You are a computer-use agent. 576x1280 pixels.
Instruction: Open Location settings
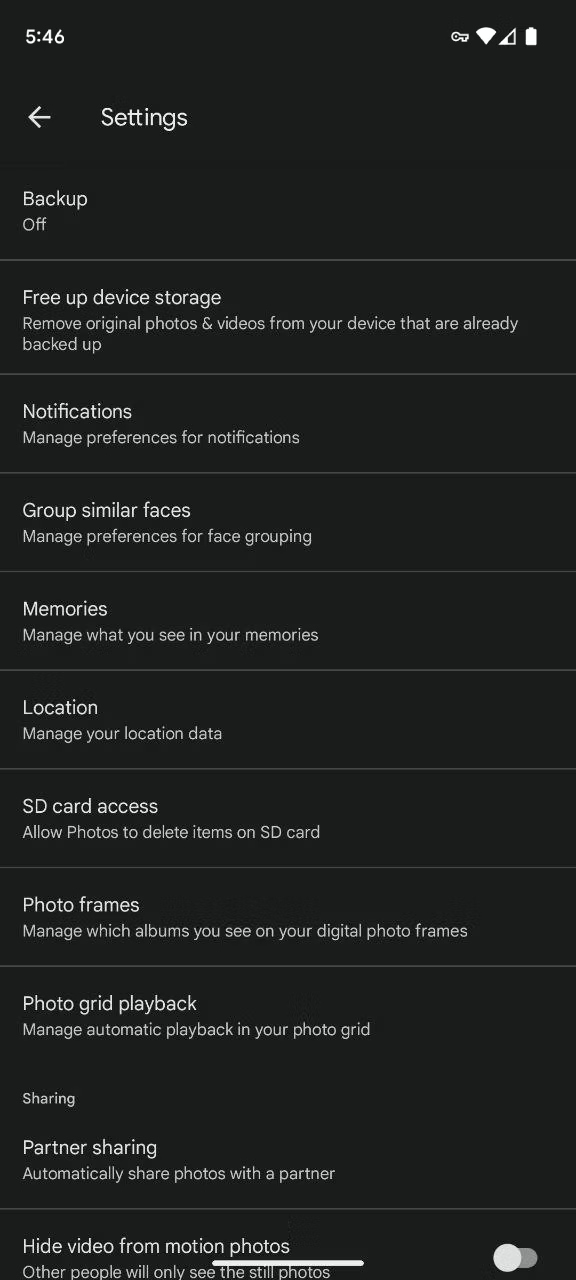288,720
